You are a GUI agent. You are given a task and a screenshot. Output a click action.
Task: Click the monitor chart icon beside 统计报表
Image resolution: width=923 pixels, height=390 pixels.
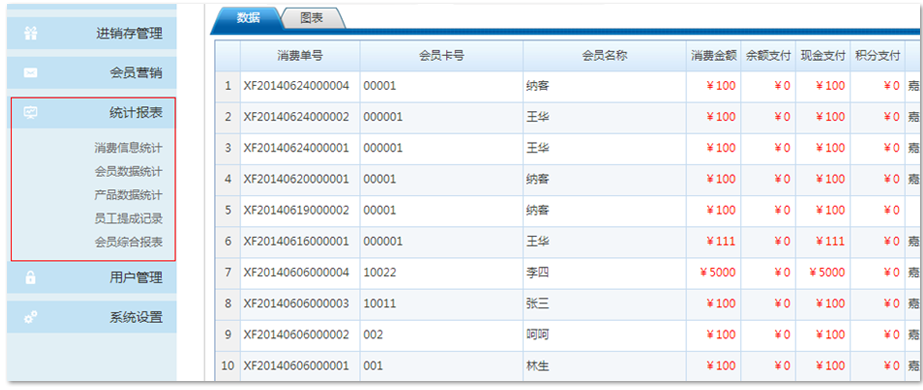pos(31,113)
